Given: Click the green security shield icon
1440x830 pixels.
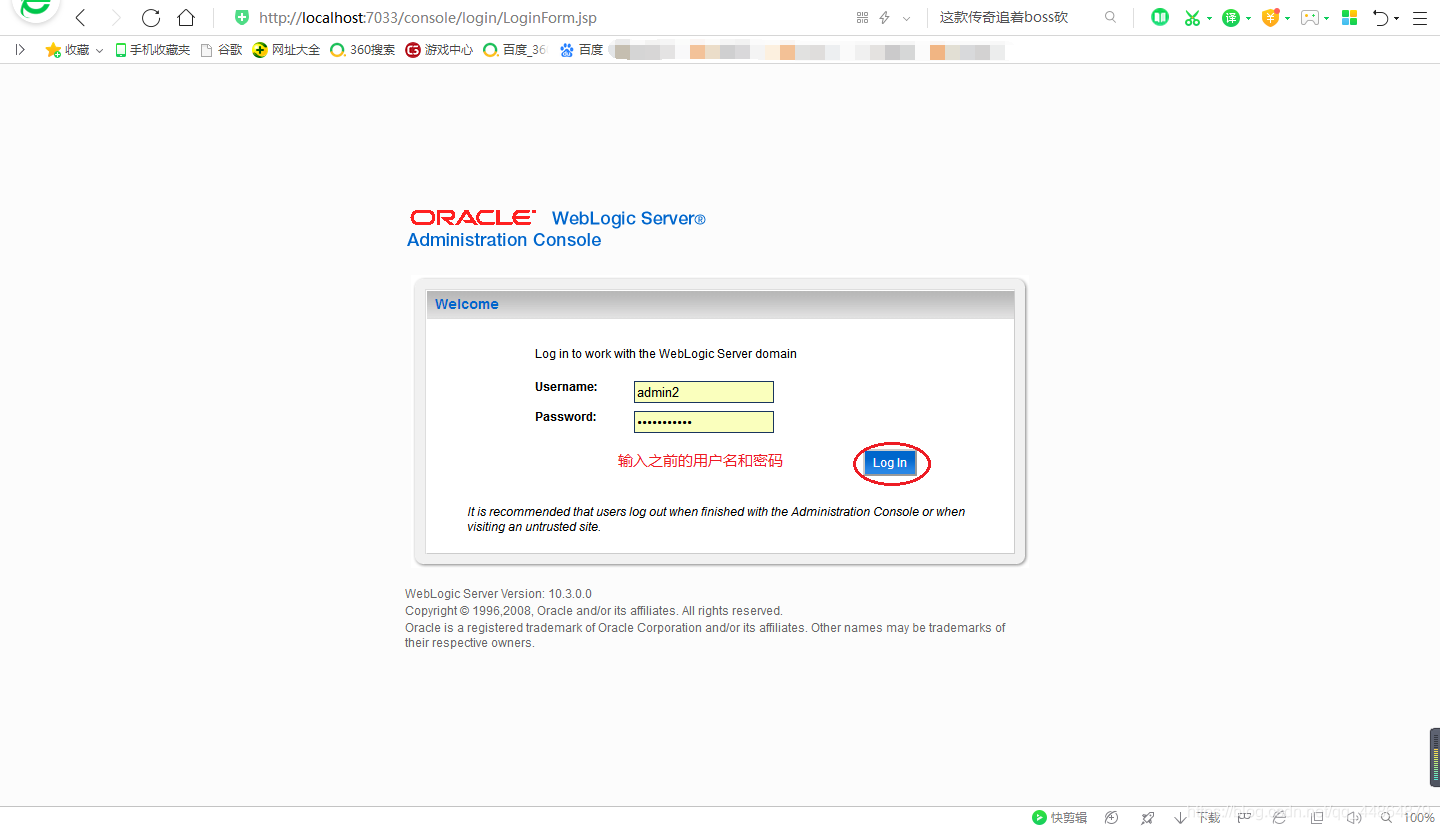Looking at the screenshot, I should click(x=241, y=18).
